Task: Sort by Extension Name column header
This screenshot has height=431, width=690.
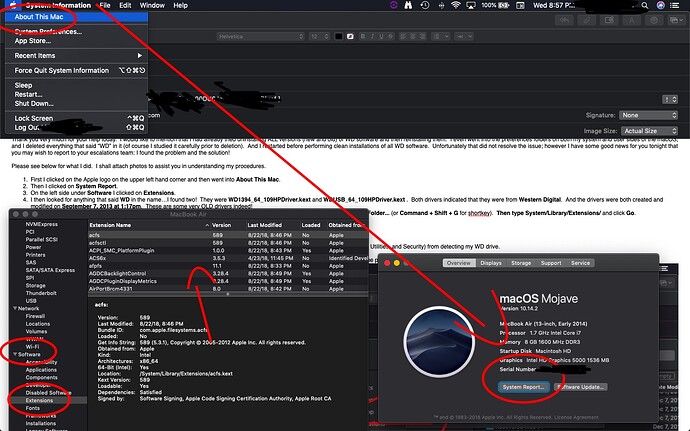Action: [x=149, y=225]
